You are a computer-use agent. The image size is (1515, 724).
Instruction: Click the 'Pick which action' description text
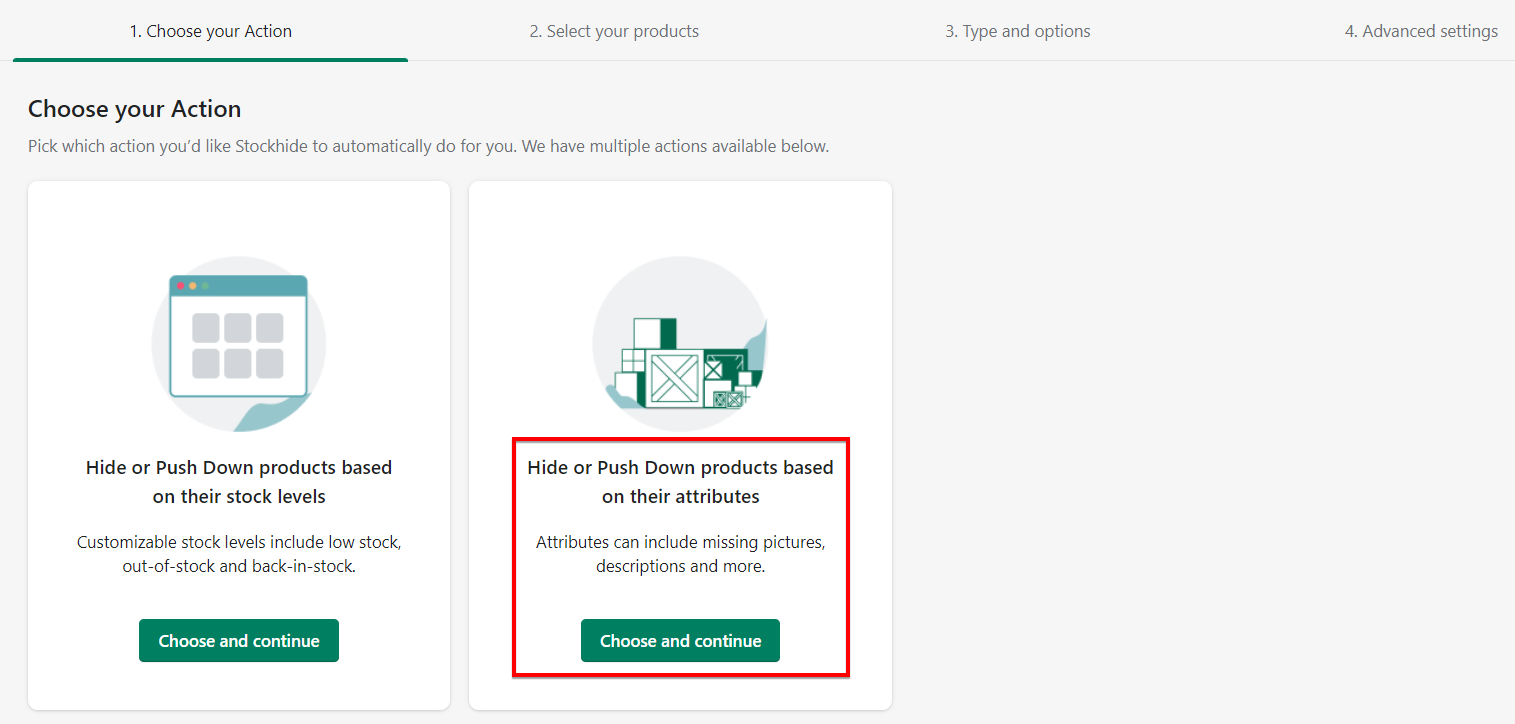pyautogui.click(x=428, y=146)
